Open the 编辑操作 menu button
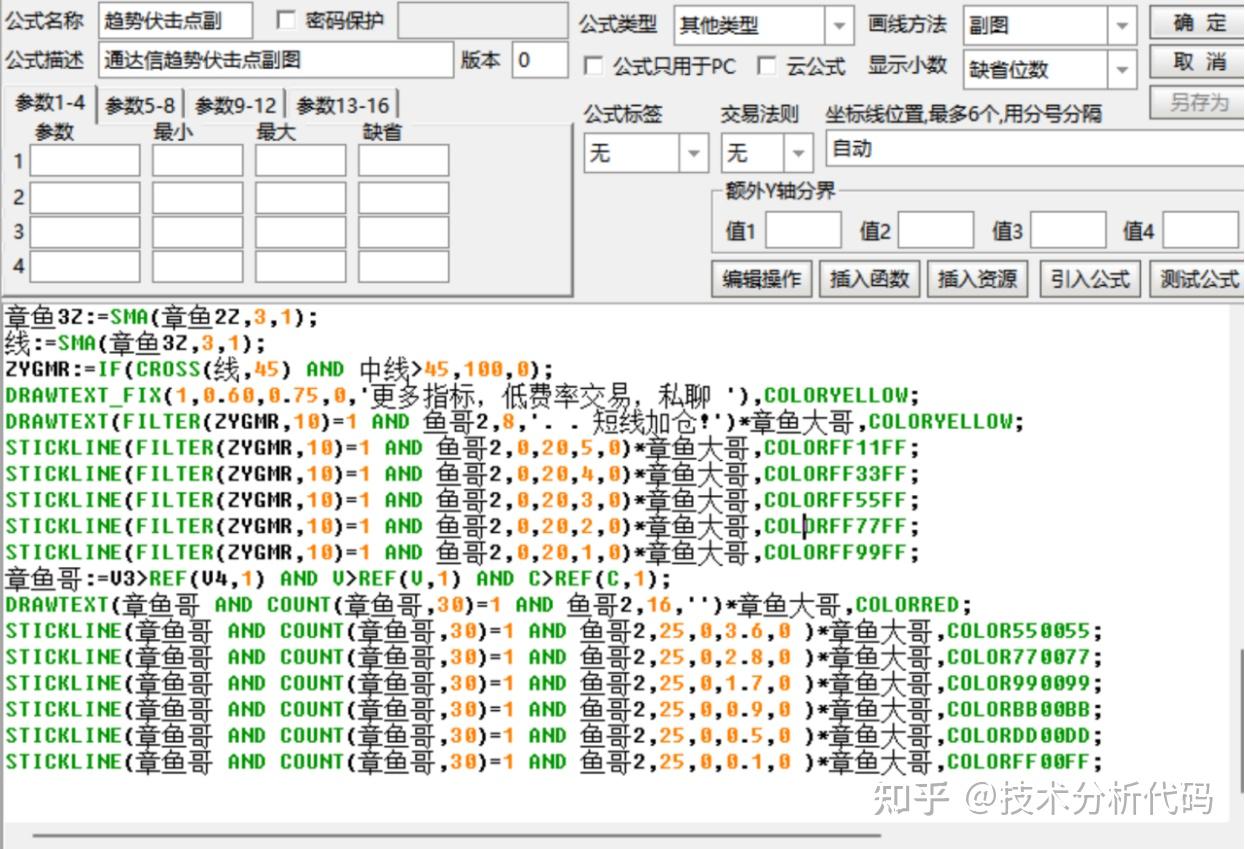This screenshot has width=1245, height=849. pos(762,279)
